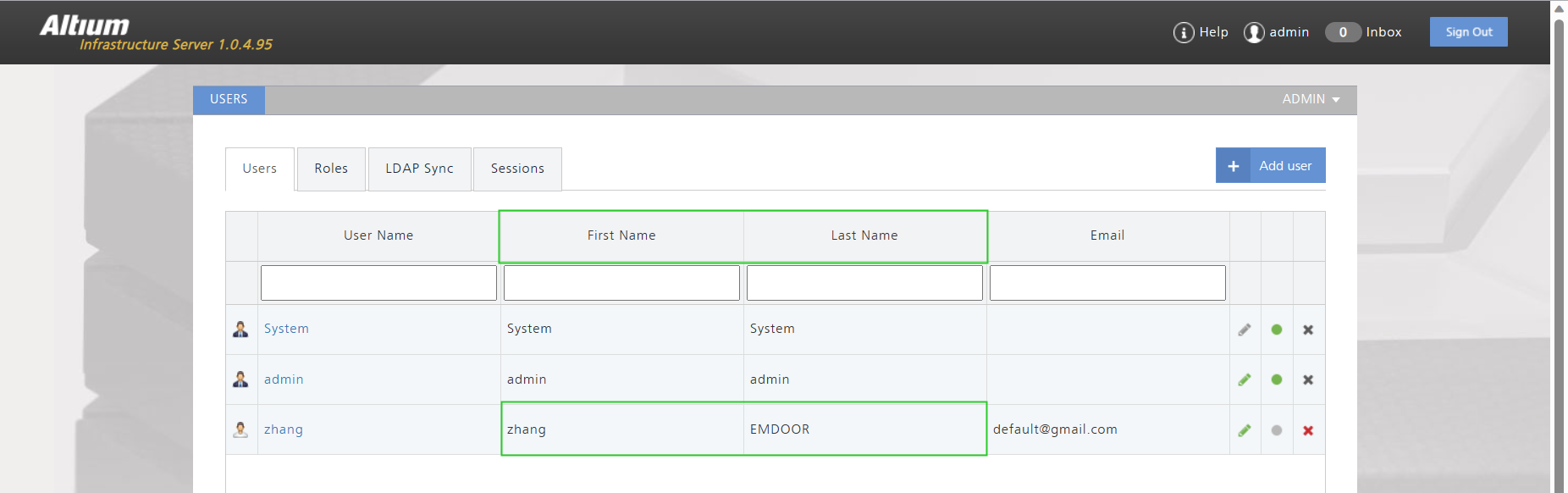Click the Help info icon

[x=1183, y=32]
